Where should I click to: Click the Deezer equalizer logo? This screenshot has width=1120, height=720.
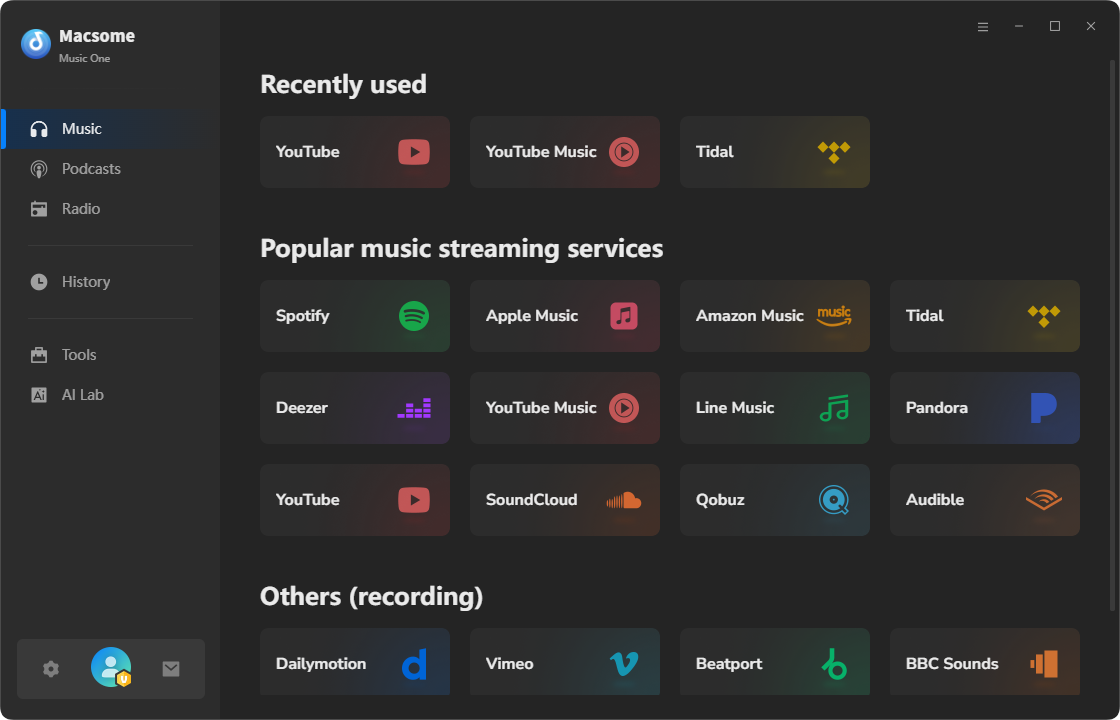point(414,408)
